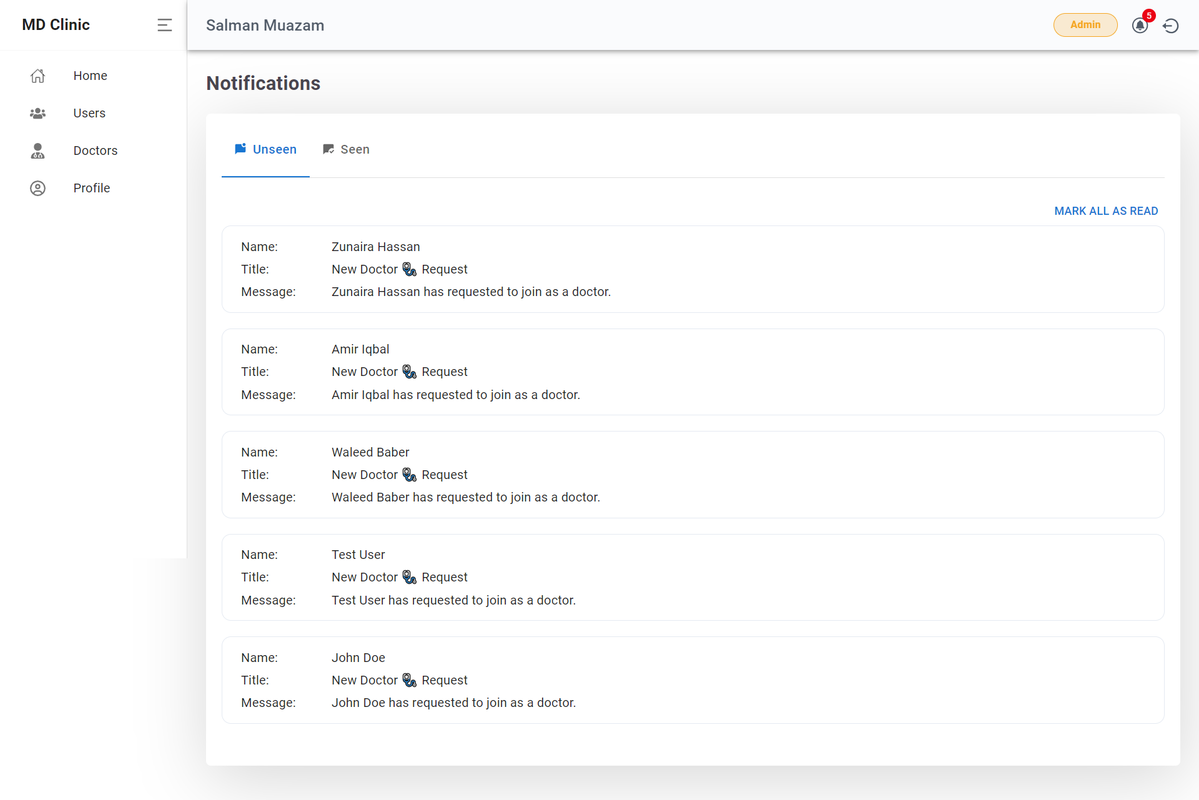
Task: Click the red notification count badge
Action: 1149,16
